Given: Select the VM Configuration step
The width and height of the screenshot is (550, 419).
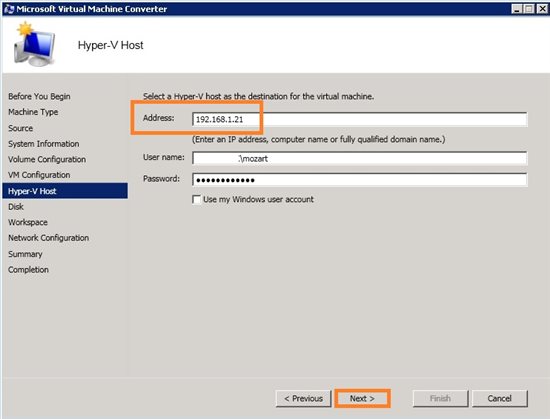Looking at the screenshot, I should tap(39, 175).
